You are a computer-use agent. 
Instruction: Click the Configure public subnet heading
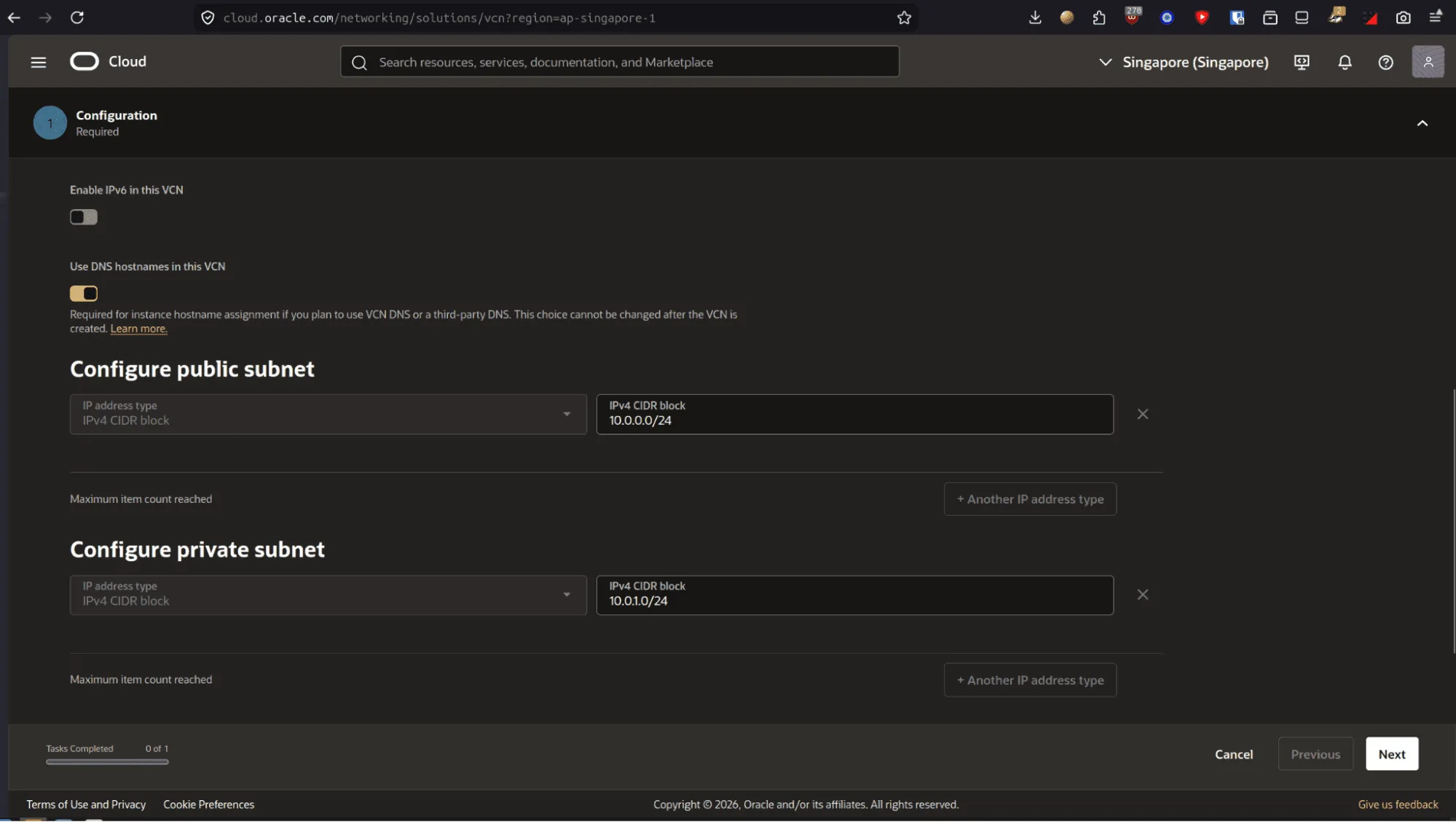[192, 369]
